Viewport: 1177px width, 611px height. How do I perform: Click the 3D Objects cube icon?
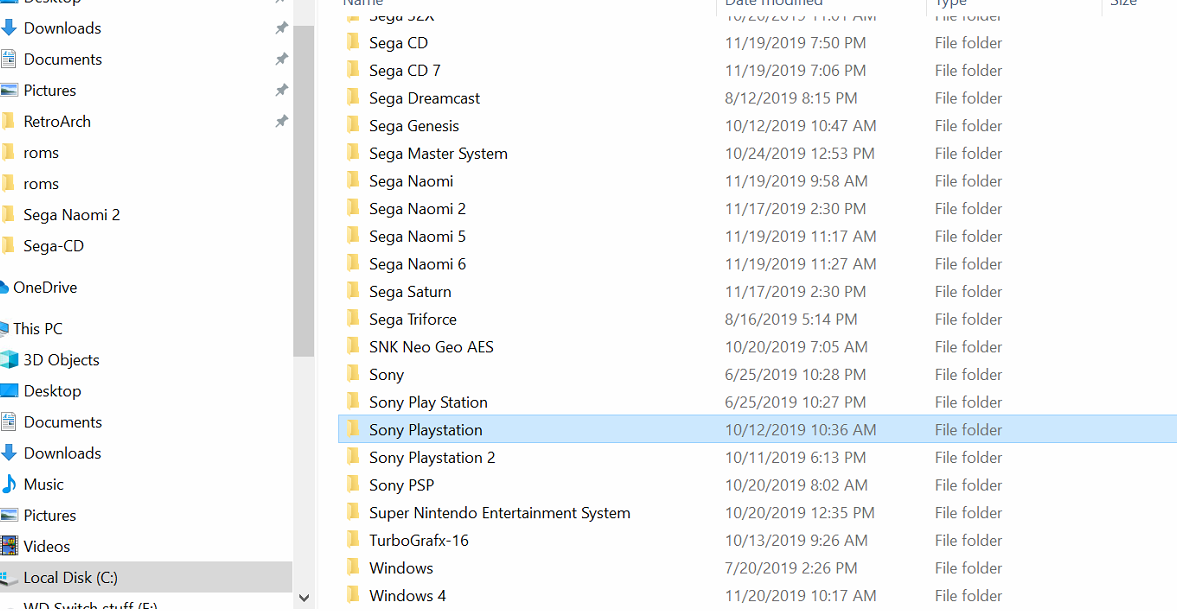coord(8,360)
